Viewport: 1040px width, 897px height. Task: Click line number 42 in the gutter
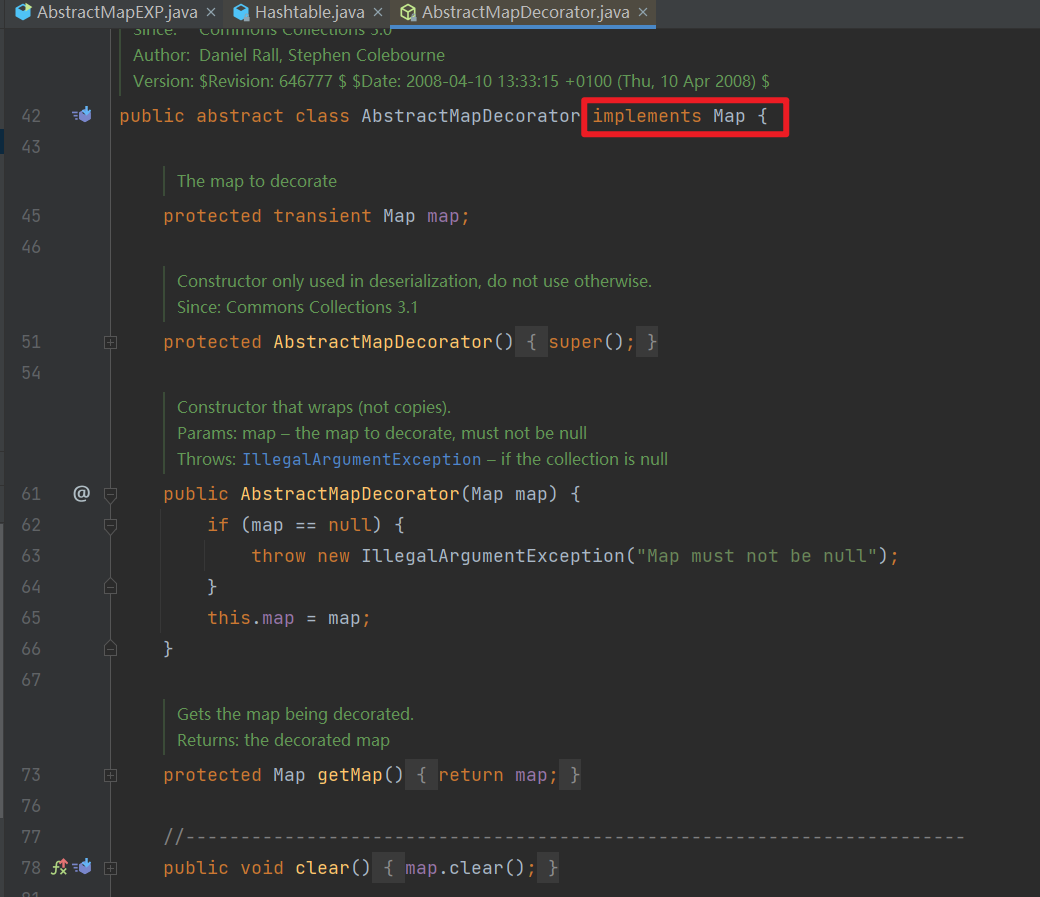31,115
